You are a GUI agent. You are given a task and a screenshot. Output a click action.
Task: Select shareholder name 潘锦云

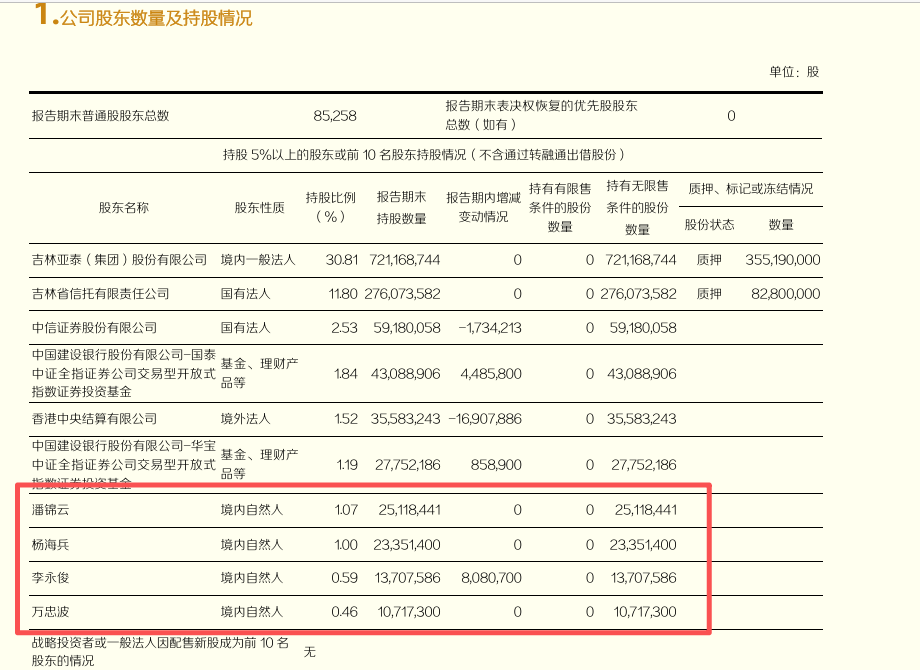50,510
